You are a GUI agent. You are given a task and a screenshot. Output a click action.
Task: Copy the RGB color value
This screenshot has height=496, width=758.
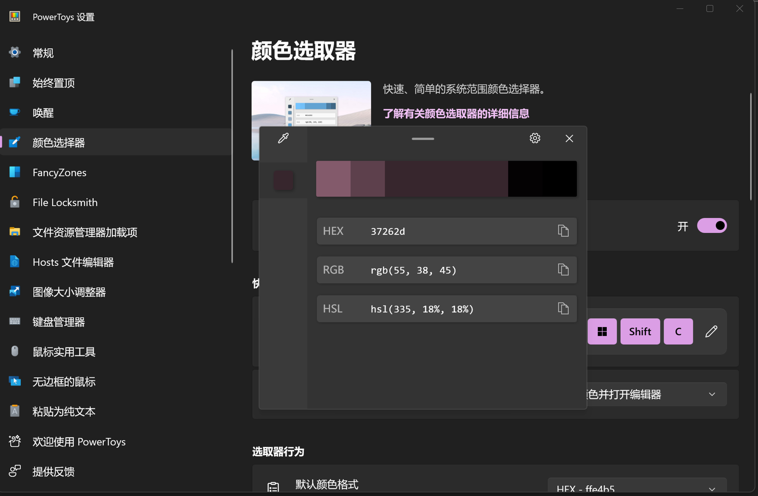coord(563,270)
